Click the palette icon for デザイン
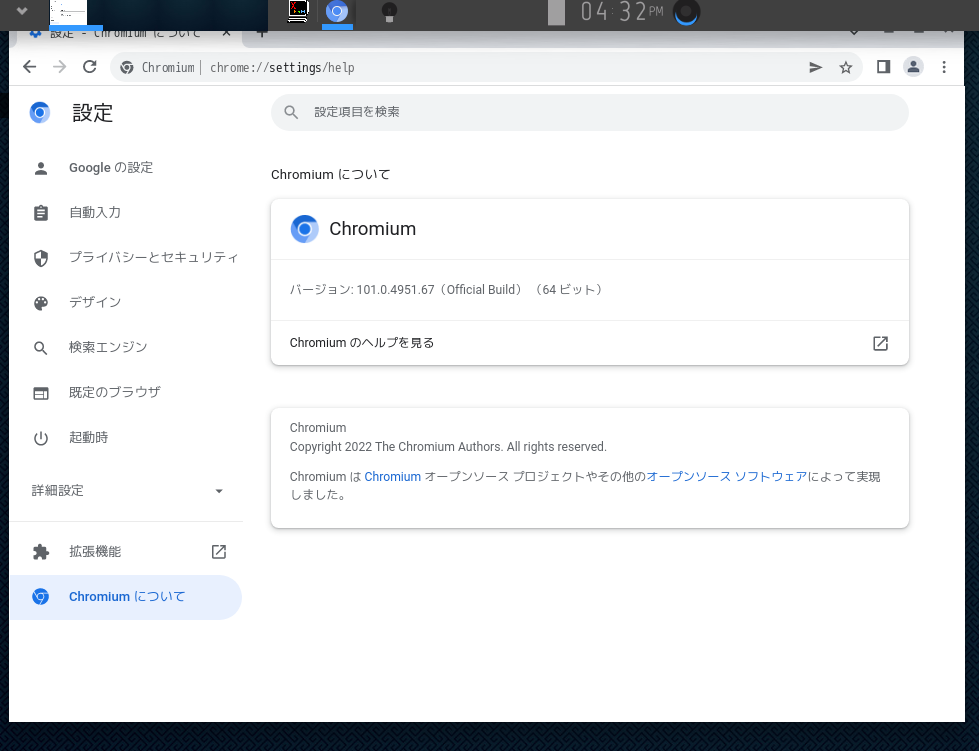 (x=41, y=303)
